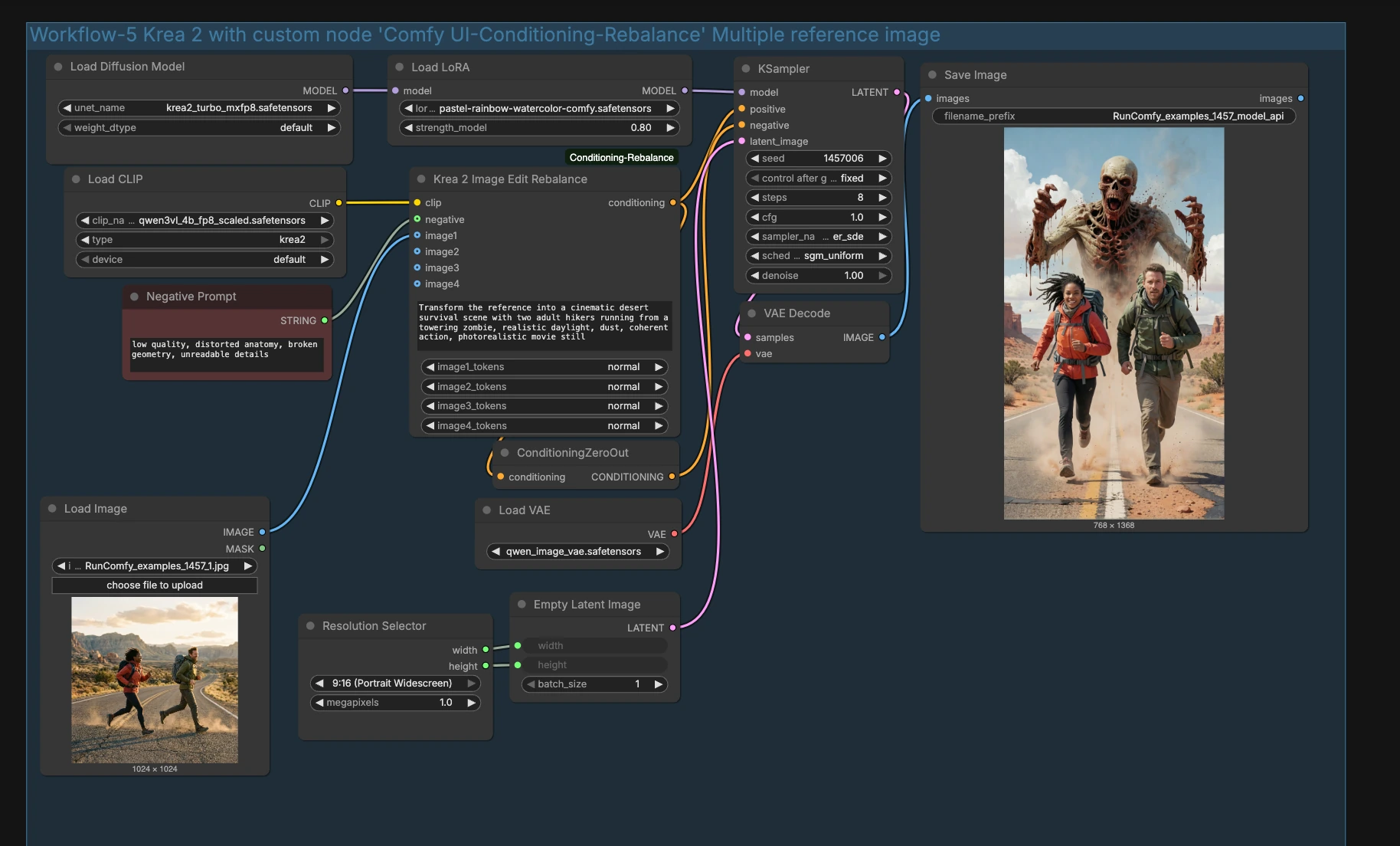Click previous arrow on qwen_image_vae.safetensors
The image size is (1400, 846).
coord(496,552)
